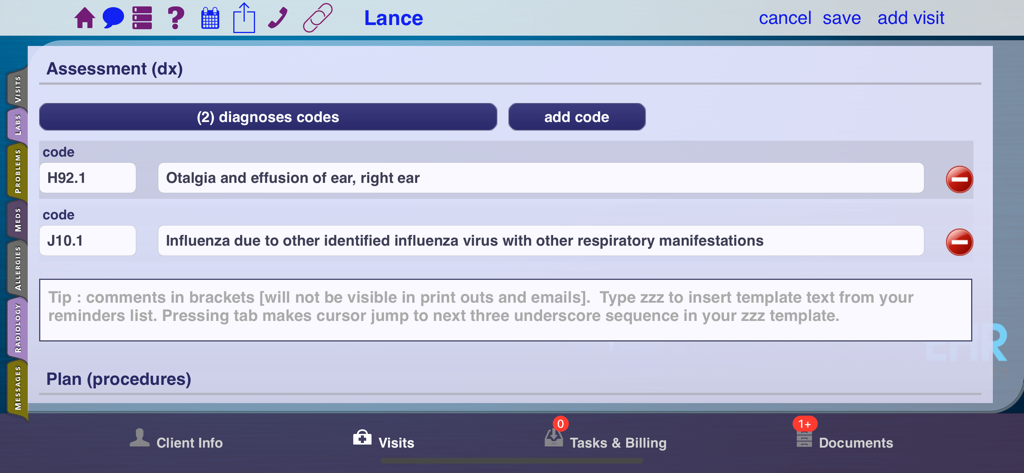Tap the share export icon
Screen dimensions: 1024x473
244,18
